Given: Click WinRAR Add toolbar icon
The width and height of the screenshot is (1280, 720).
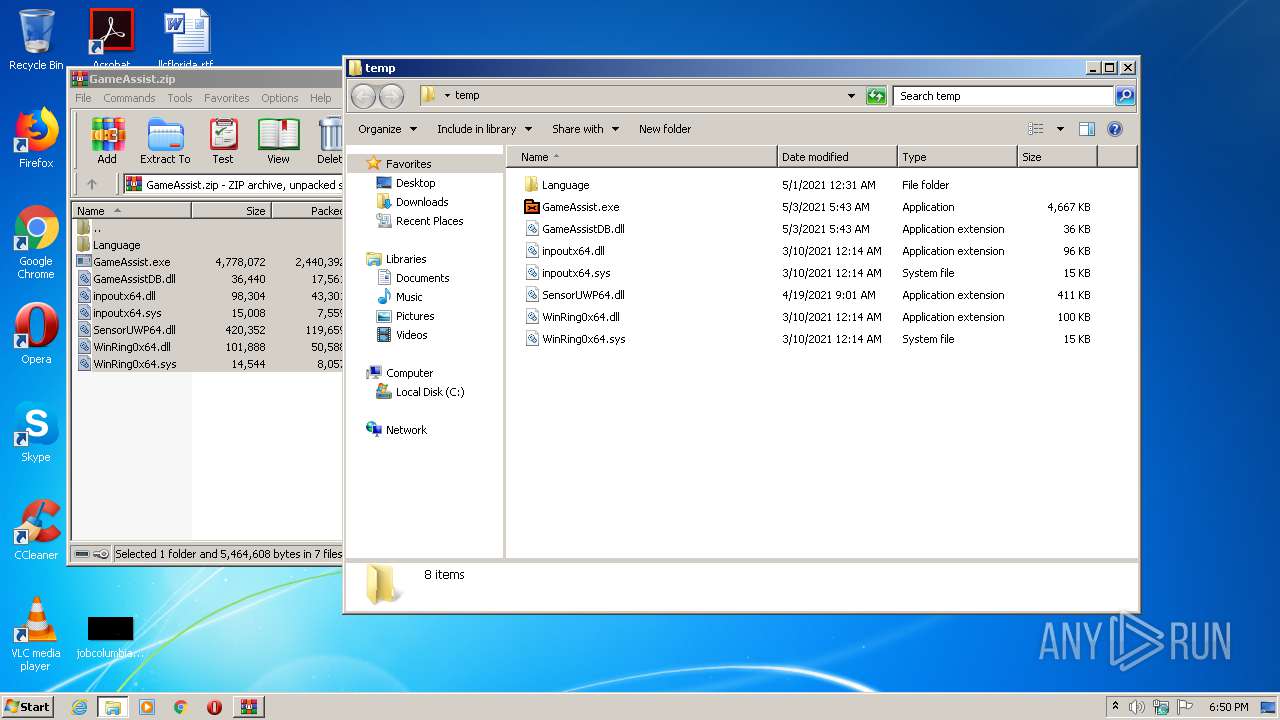Looking at the screenshot, I should coord(107,141).
